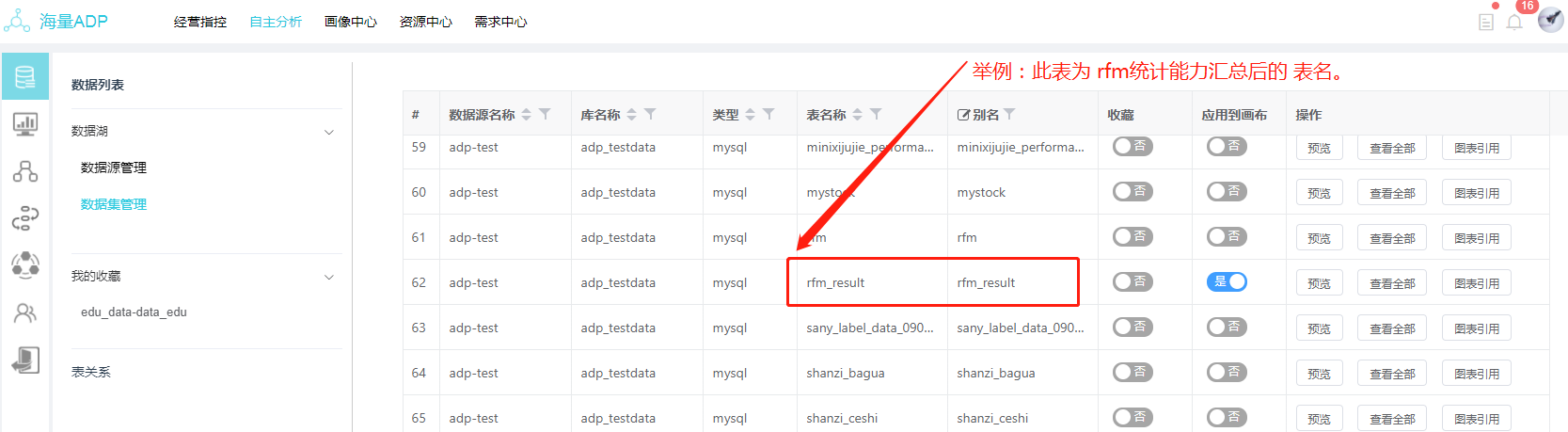Click 预览 button for rfm_result row

click(x=1319, y=283)
